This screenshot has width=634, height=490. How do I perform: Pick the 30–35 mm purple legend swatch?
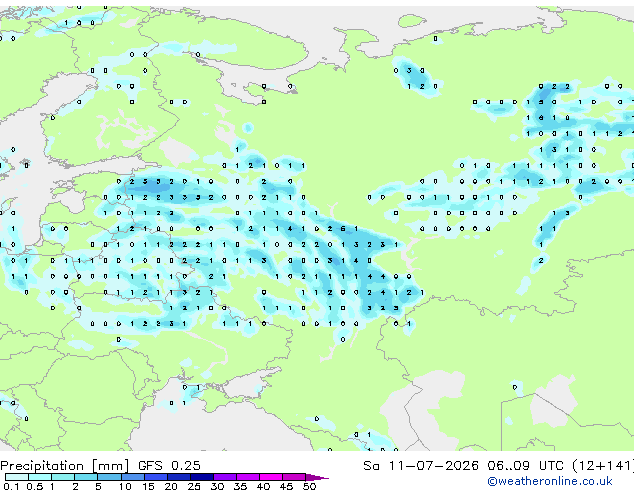pyautogui.click(x=225, y=477)
